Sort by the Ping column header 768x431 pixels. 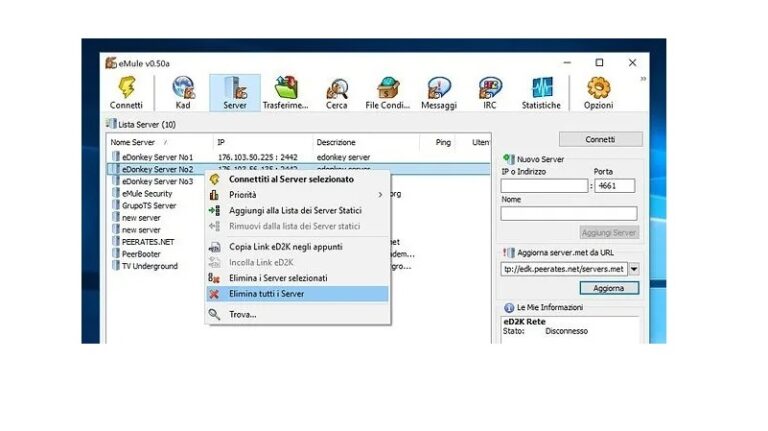[437, 143]
